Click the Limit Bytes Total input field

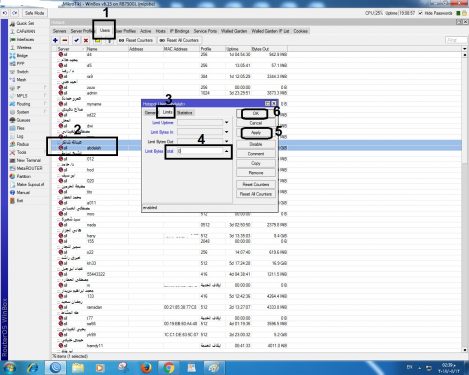199,151
